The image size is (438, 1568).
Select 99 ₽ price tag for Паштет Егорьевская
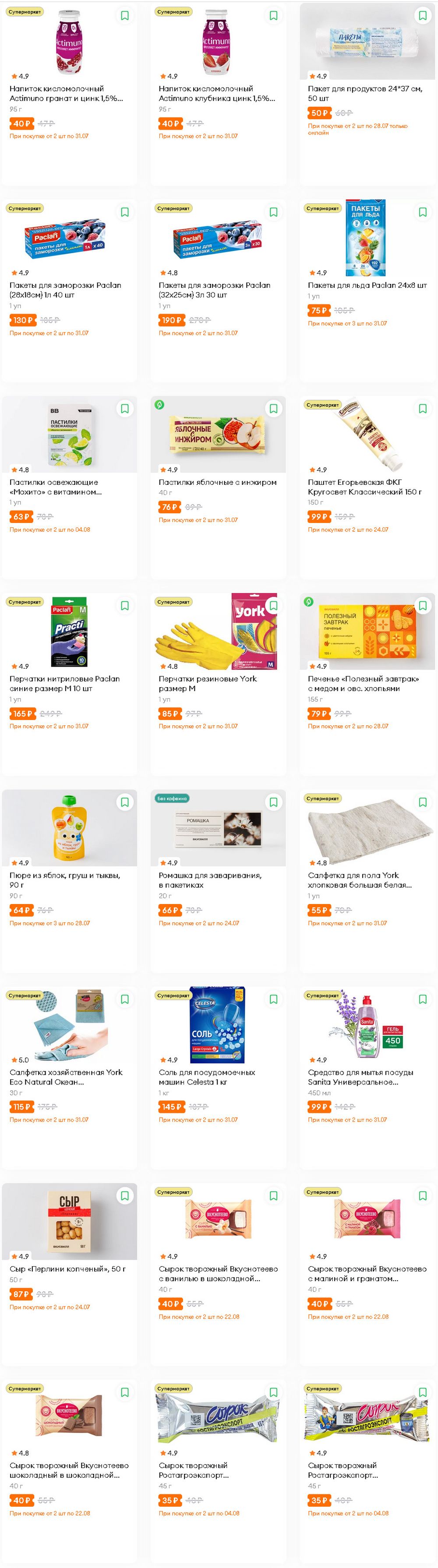pos(319,517)
